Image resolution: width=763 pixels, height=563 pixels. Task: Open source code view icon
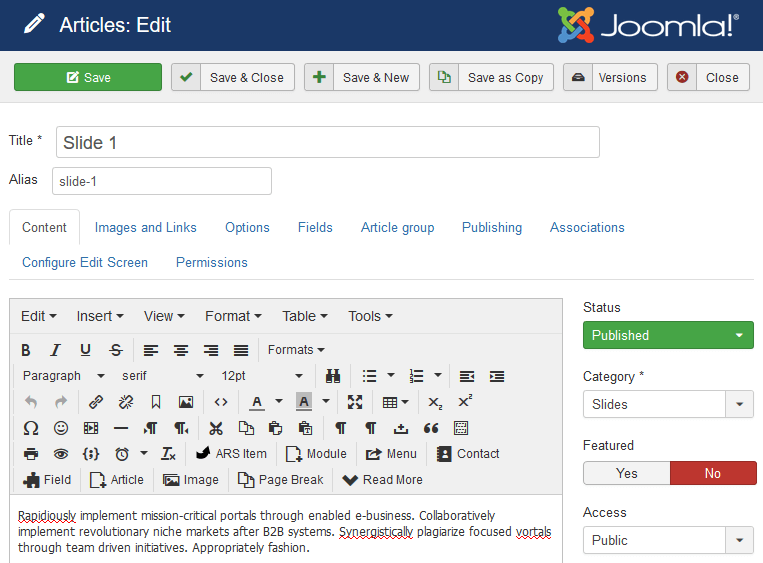(x=221, y=402)
